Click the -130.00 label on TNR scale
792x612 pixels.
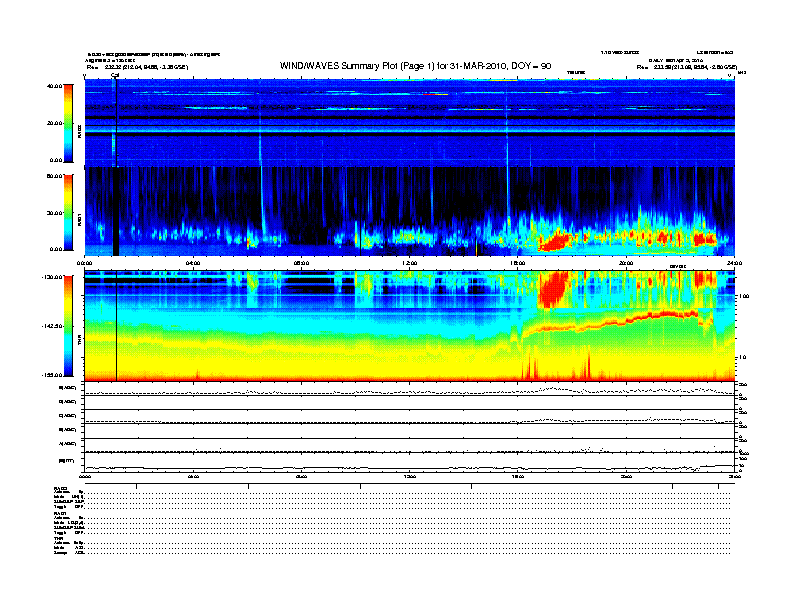pyautogui.click(x=53, y=277)
